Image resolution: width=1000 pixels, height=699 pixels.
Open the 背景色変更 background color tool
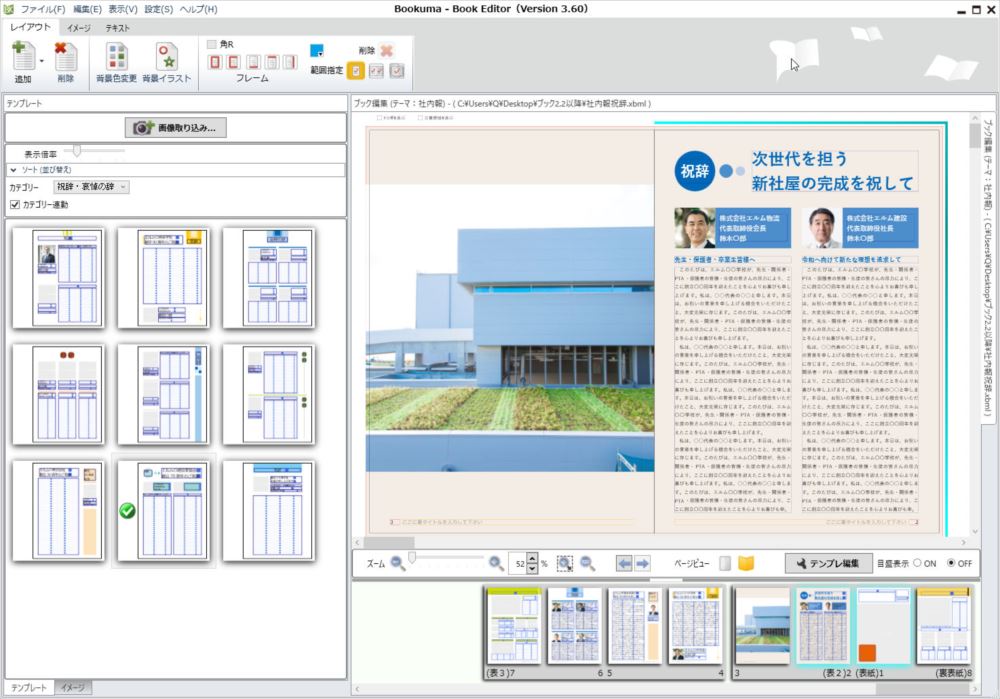pos(116,55)
